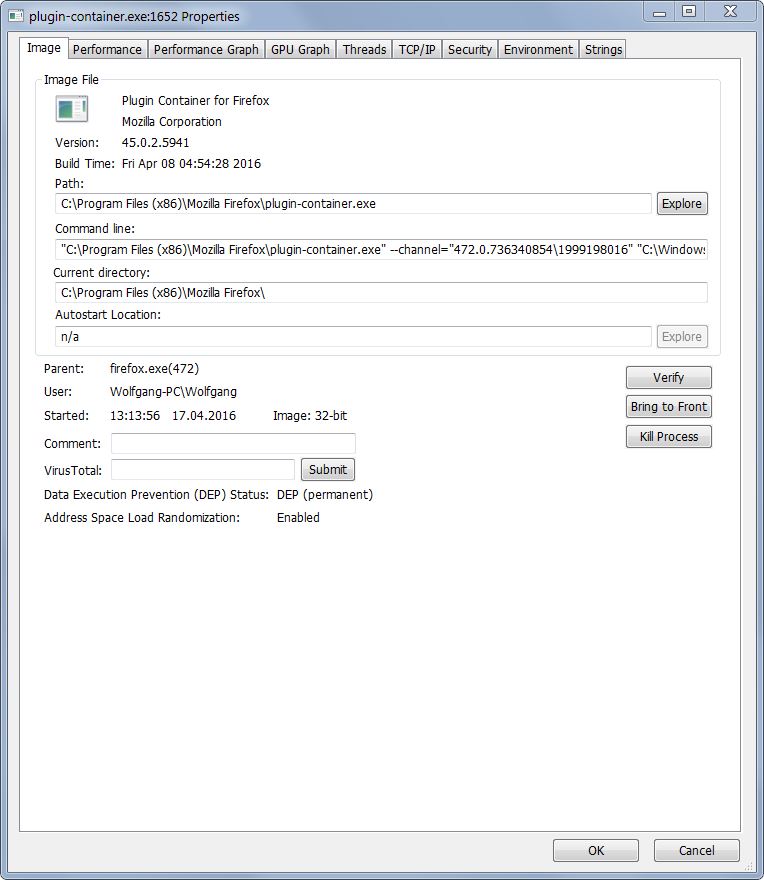
Task: Click the DEP (permanent) status value
Action: [324, 495]
